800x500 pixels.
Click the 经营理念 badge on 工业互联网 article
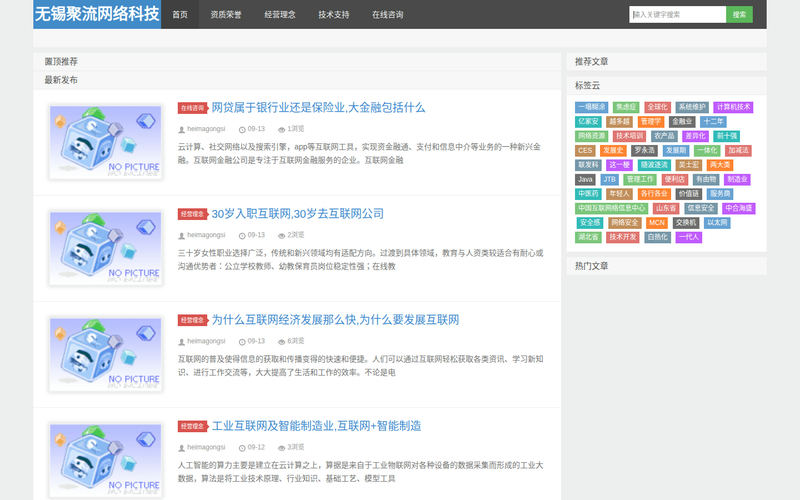coord(193,426)
